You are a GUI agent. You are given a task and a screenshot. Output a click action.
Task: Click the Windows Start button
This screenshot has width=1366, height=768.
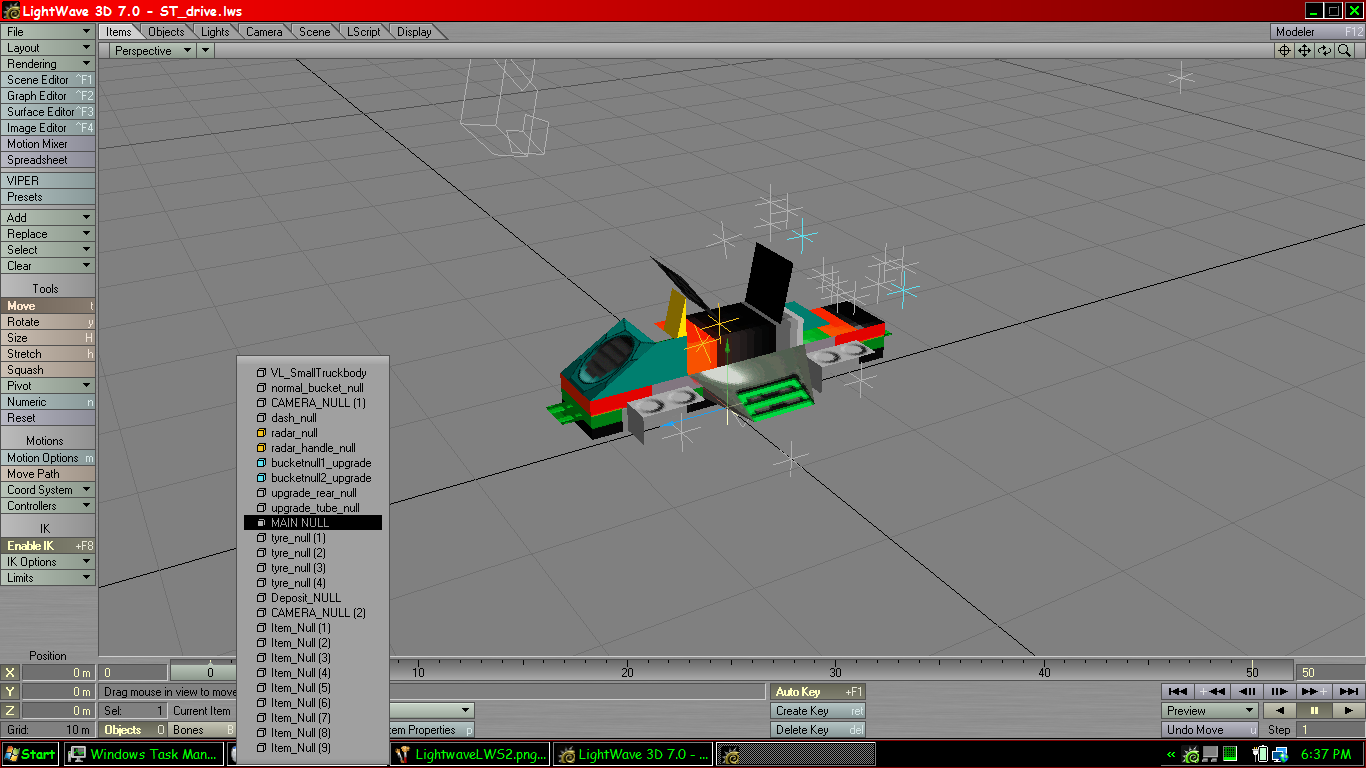30,754
